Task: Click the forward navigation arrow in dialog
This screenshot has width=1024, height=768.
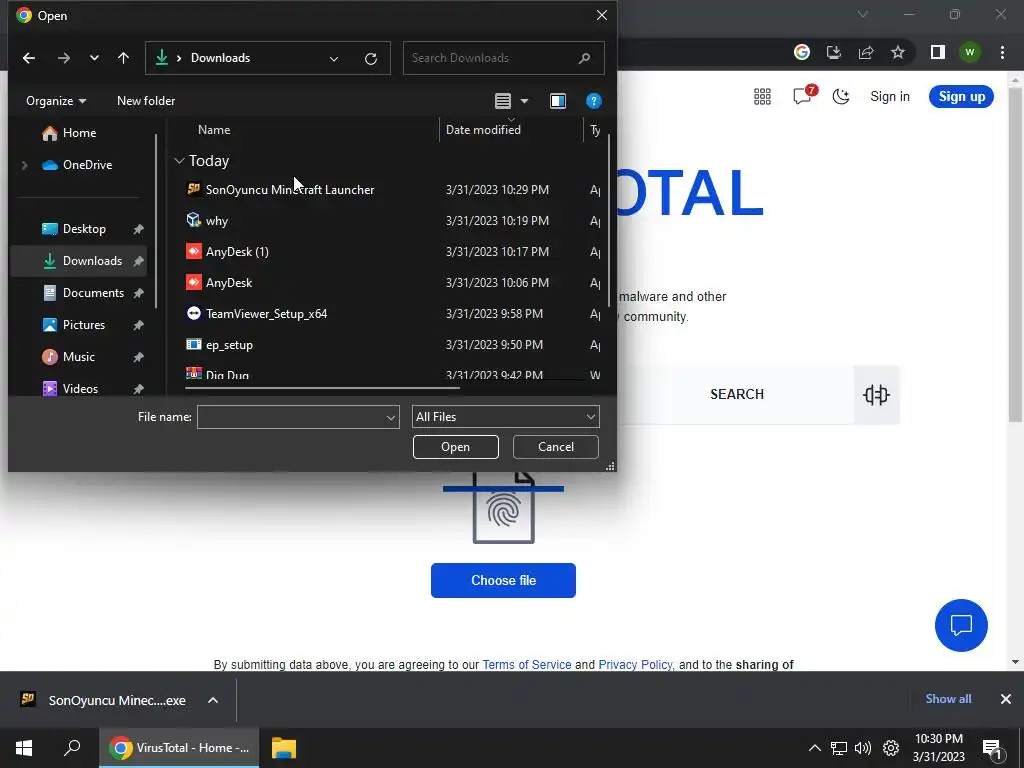Action: tap(63, 58)
